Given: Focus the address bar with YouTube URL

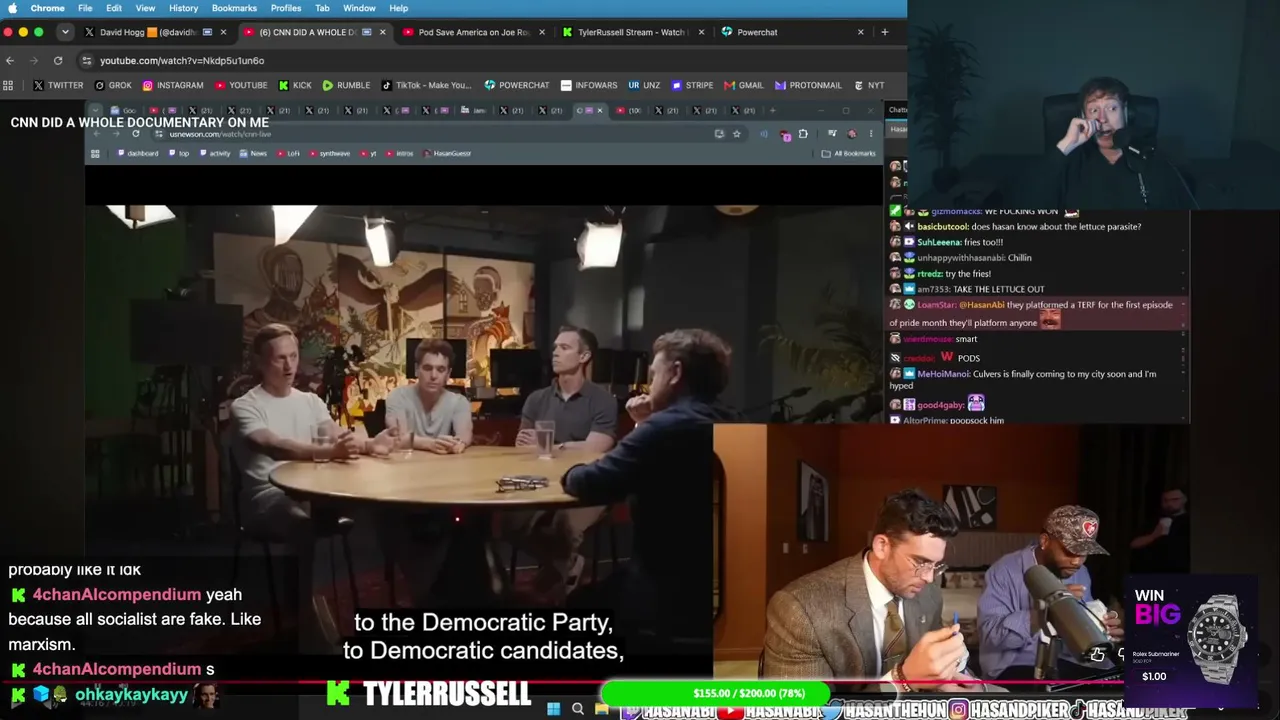Looking at the screenshot, I should pos(490,60).
